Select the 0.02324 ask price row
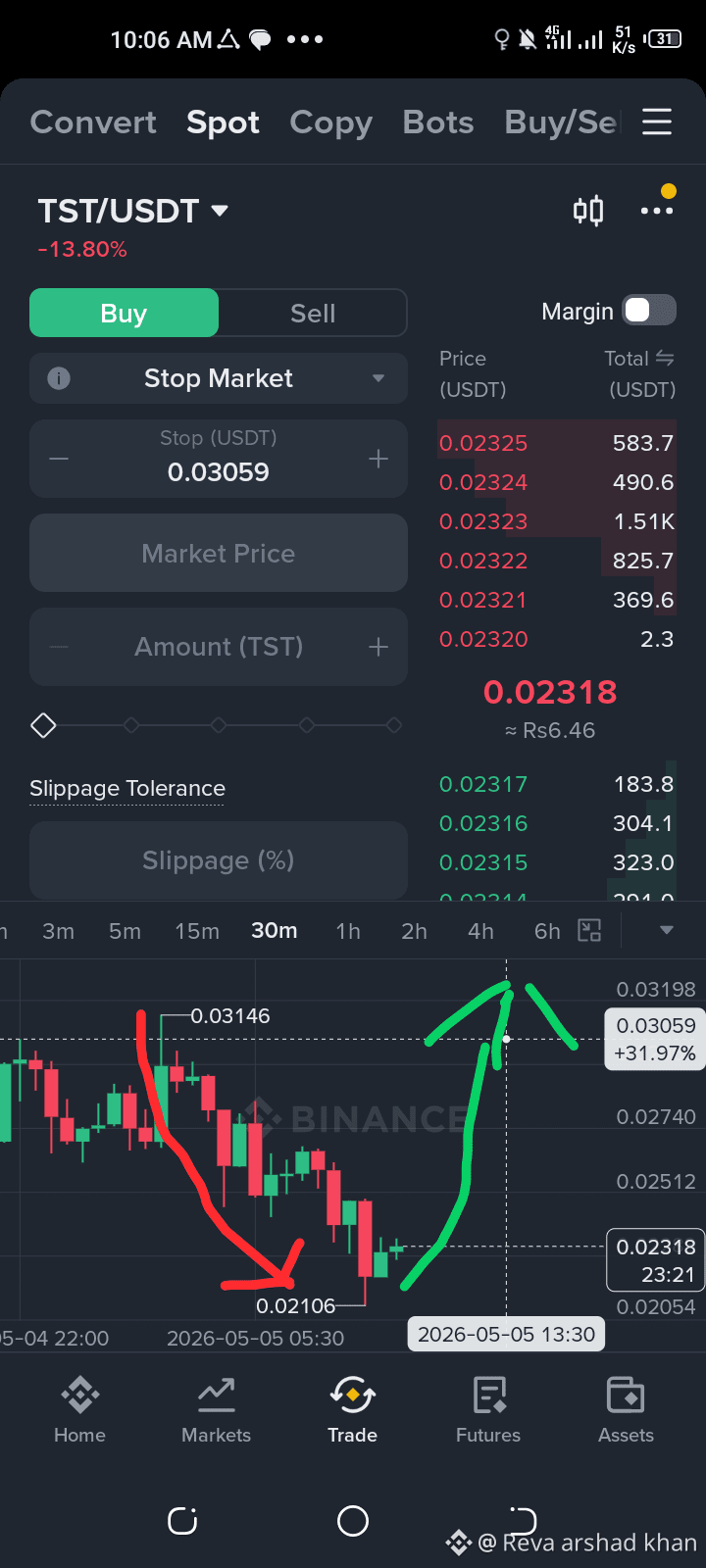706x1568 pixels. pyautogui.click(x=557, y=482)
